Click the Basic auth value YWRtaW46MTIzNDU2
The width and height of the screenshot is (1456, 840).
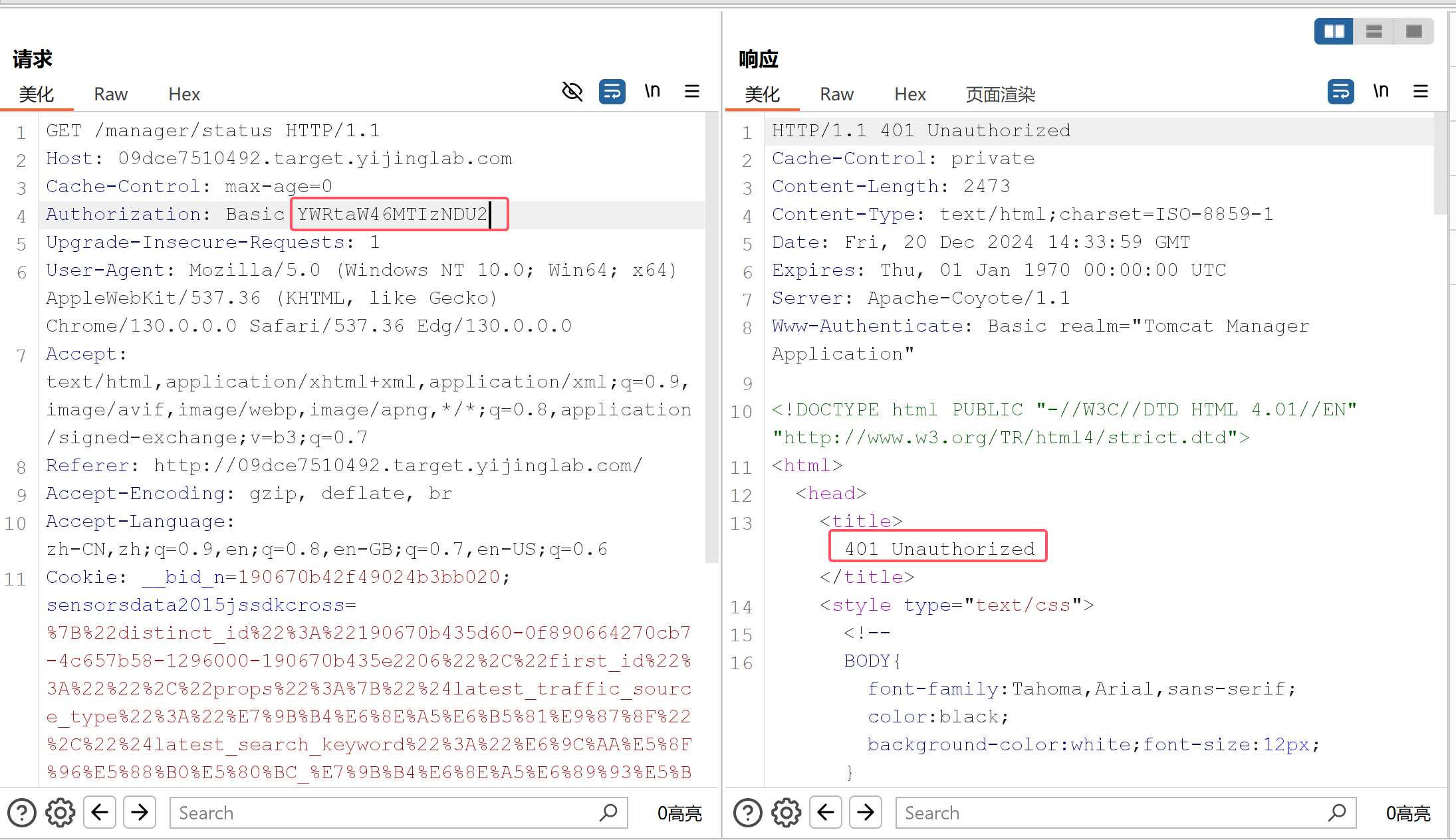[393, 214]
